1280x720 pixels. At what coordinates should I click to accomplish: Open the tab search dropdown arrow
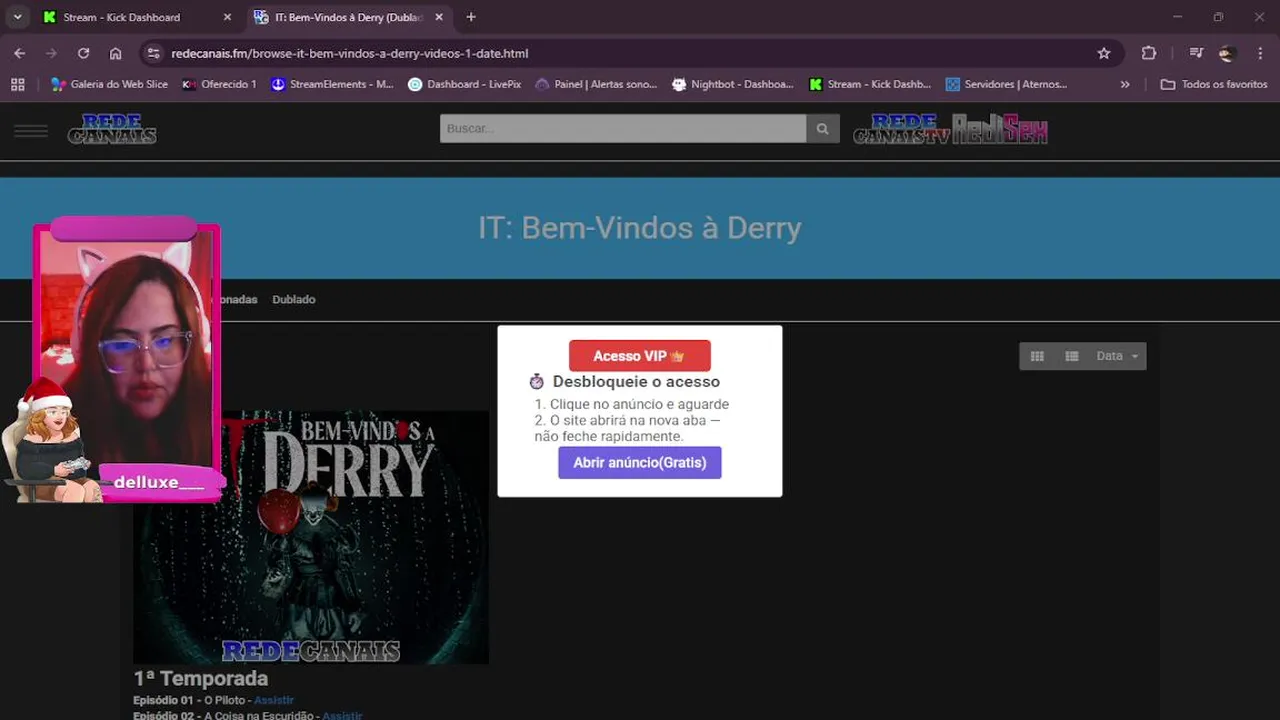coord(17,17)
